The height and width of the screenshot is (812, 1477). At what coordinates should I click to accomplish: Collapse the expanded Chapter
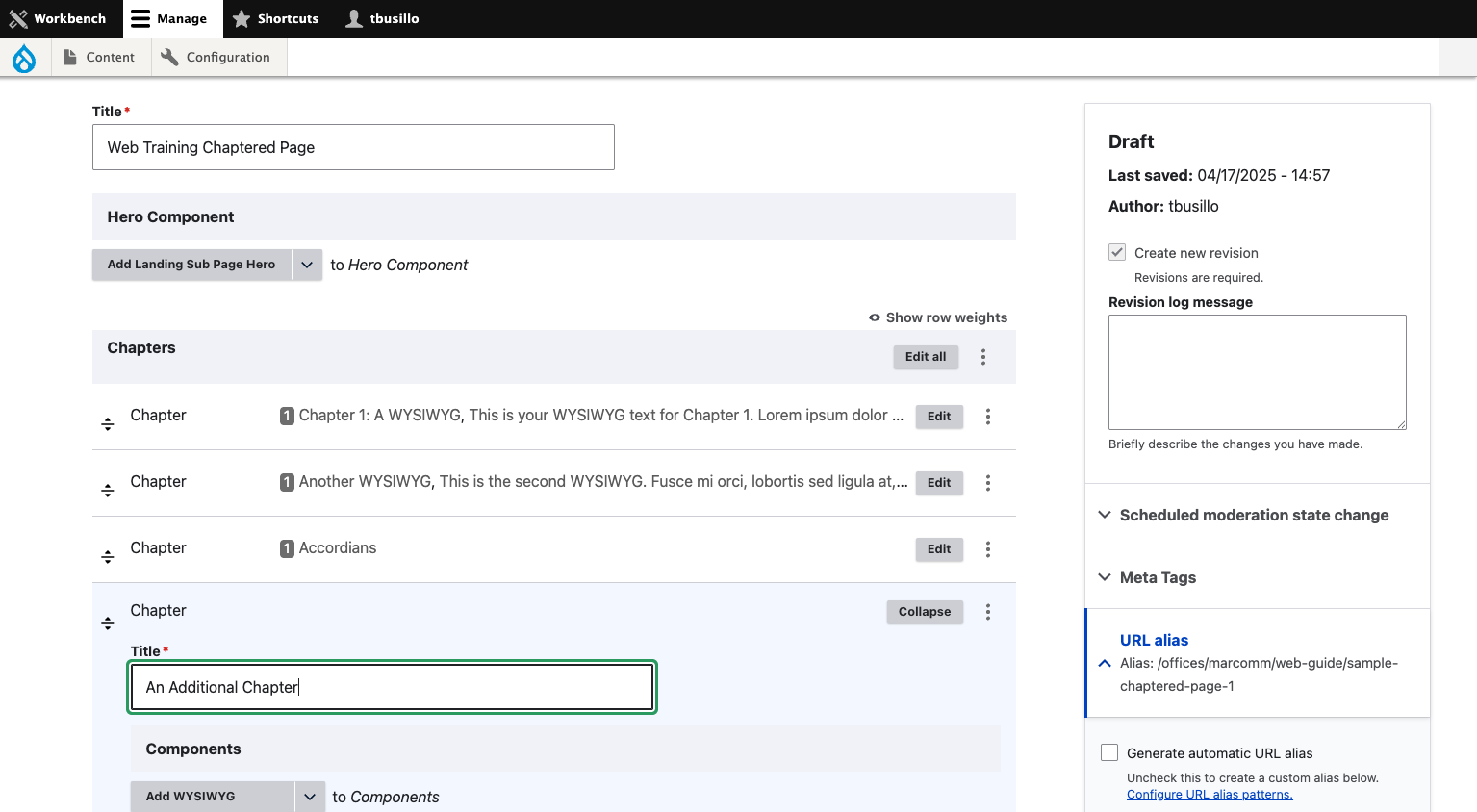coord(925,612)
